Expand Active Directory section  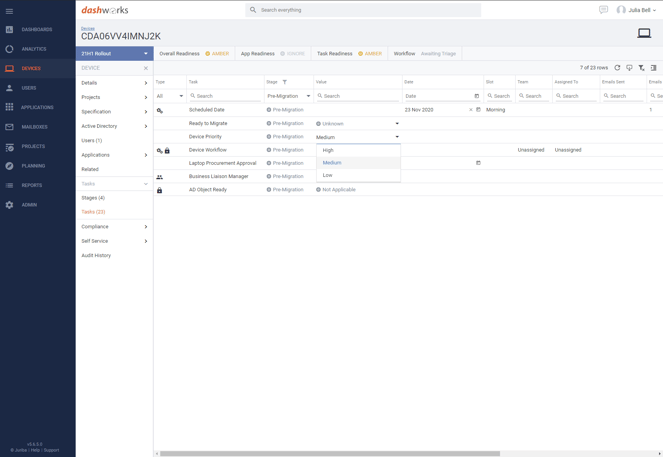115,126
